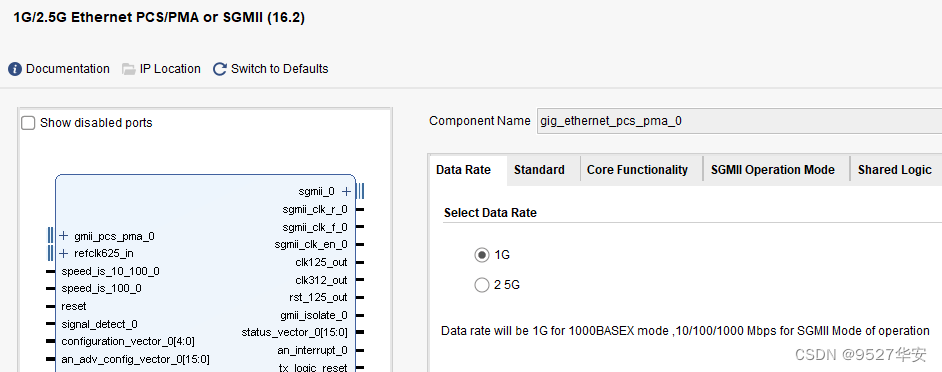Select the Data Rate tab

click(x=463, y=170)
